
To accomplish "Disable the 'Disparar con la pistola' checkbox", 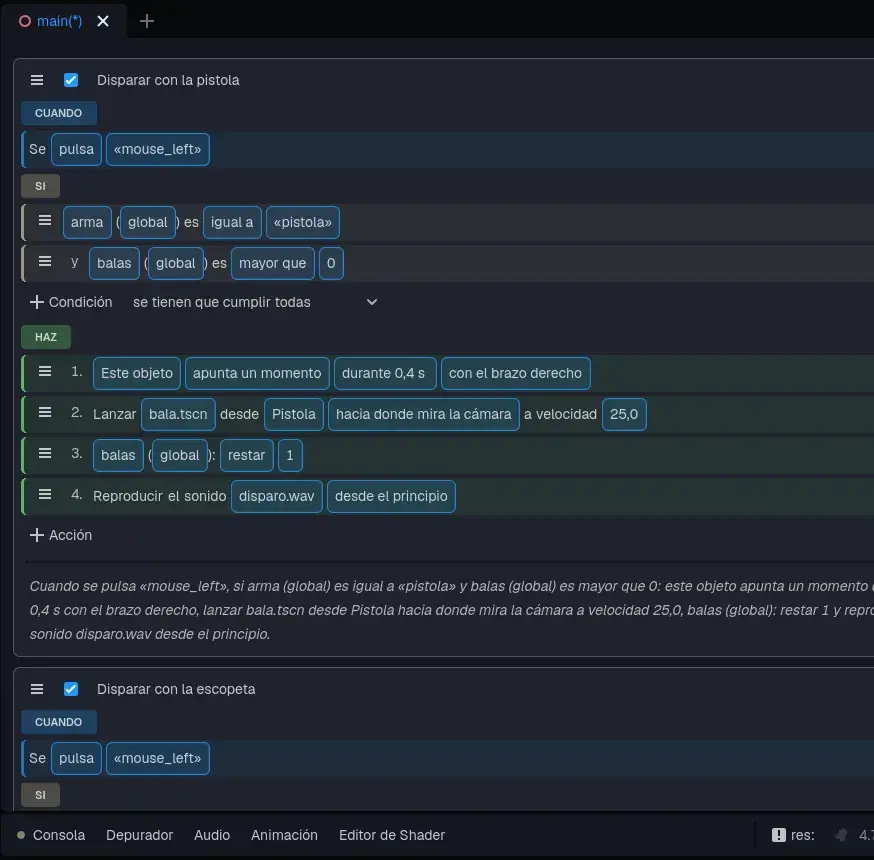I will coord(71,80).
